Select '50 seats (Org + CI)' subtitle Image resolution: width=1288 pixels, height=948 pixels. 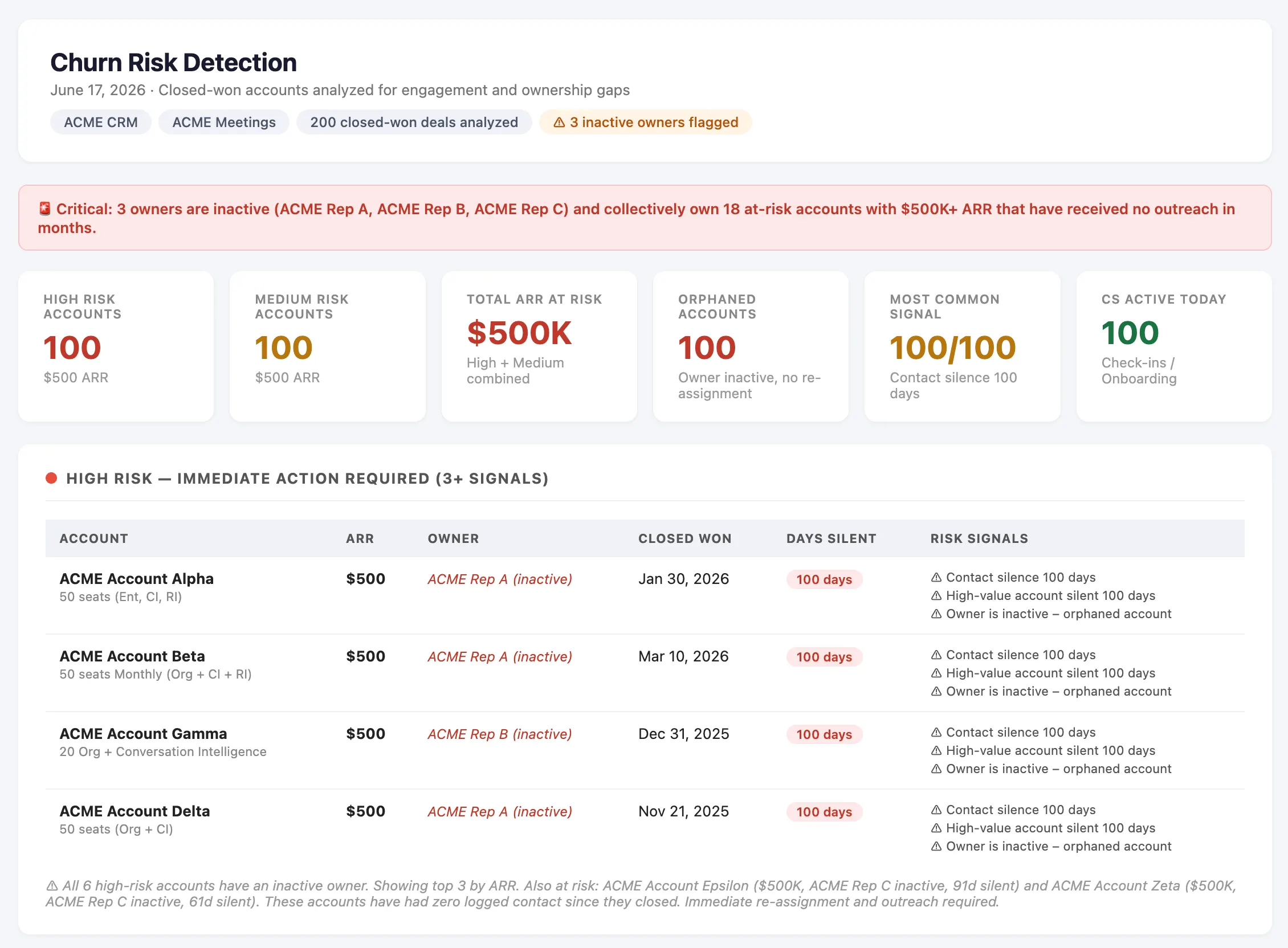(x=116, y=829)
